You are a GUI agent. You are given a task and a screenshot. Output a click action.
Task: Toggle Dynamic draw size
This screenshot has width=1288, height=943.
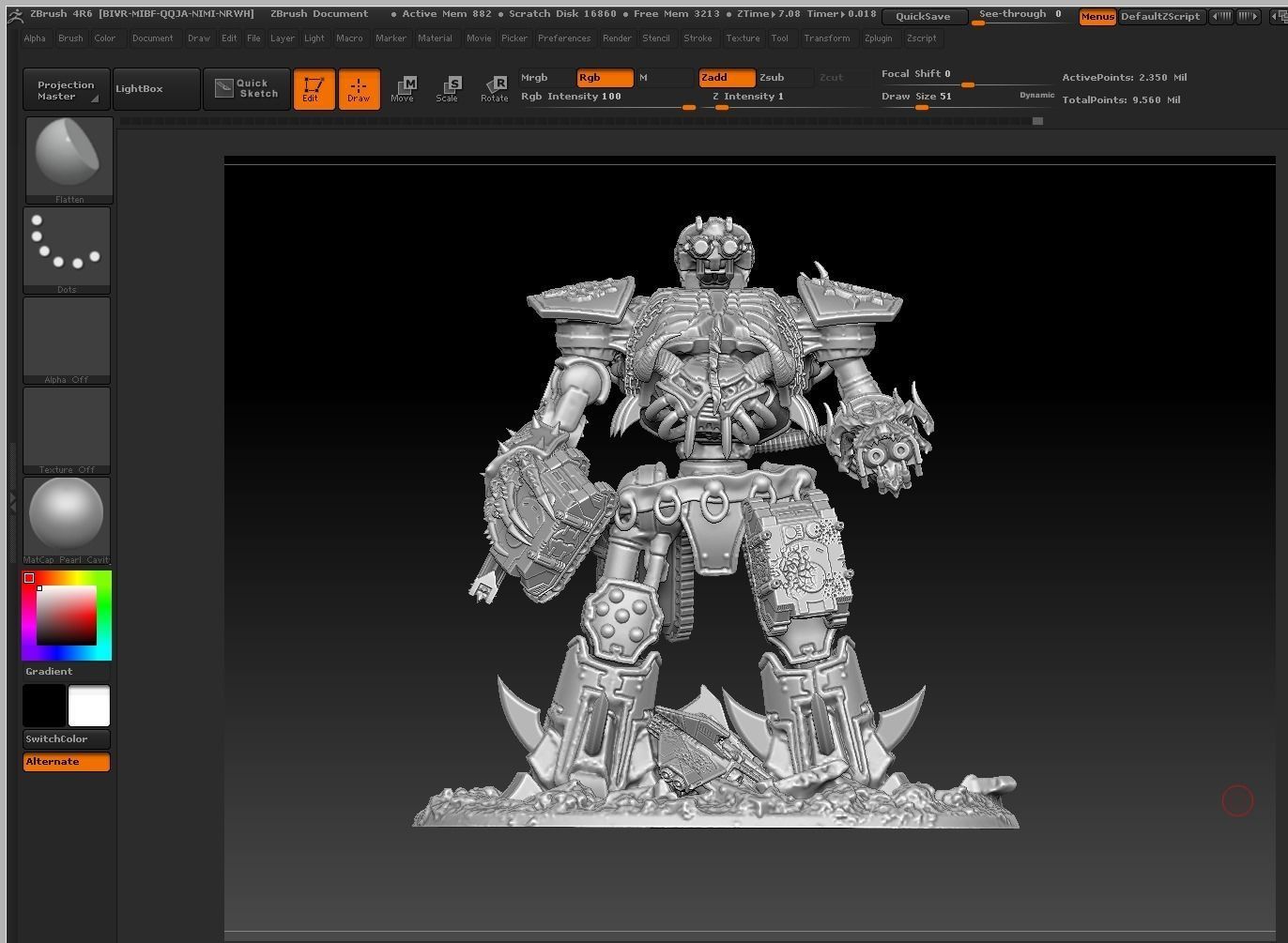point(1037,95)
